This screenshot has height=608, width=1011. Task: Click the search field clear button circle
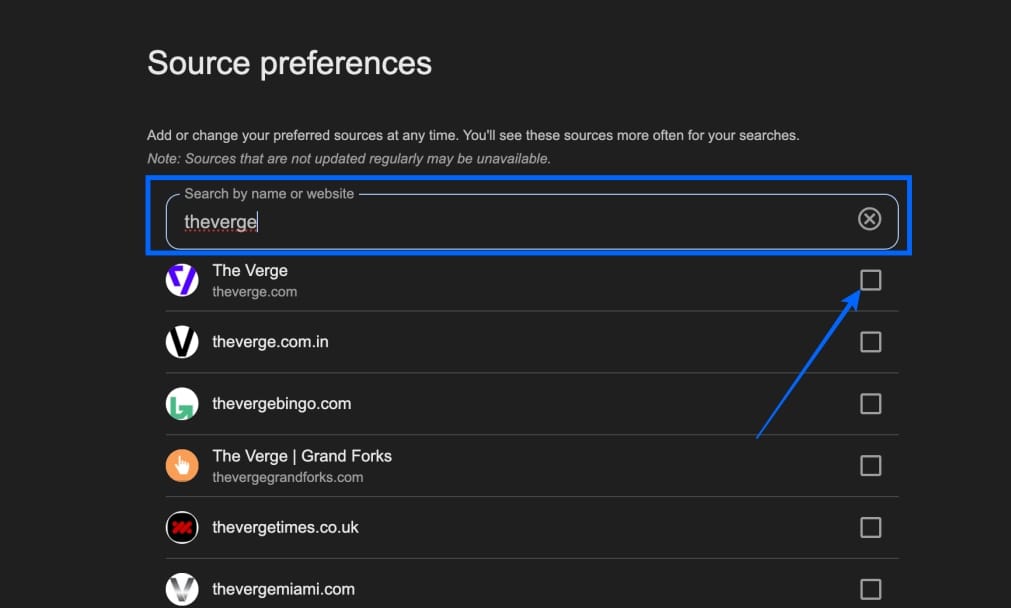click(x=869, y=219)
